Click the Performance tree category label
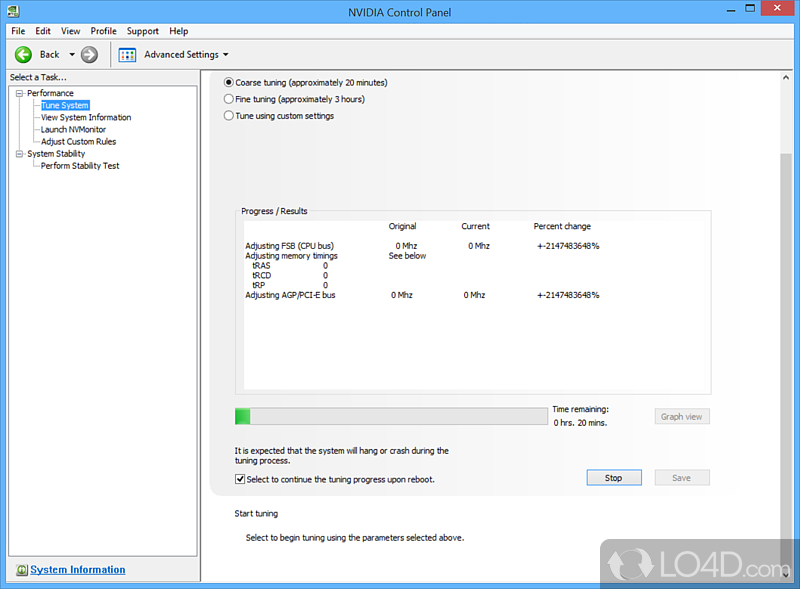The height and width of the screenshot is (589, 800). pos(51,93)
